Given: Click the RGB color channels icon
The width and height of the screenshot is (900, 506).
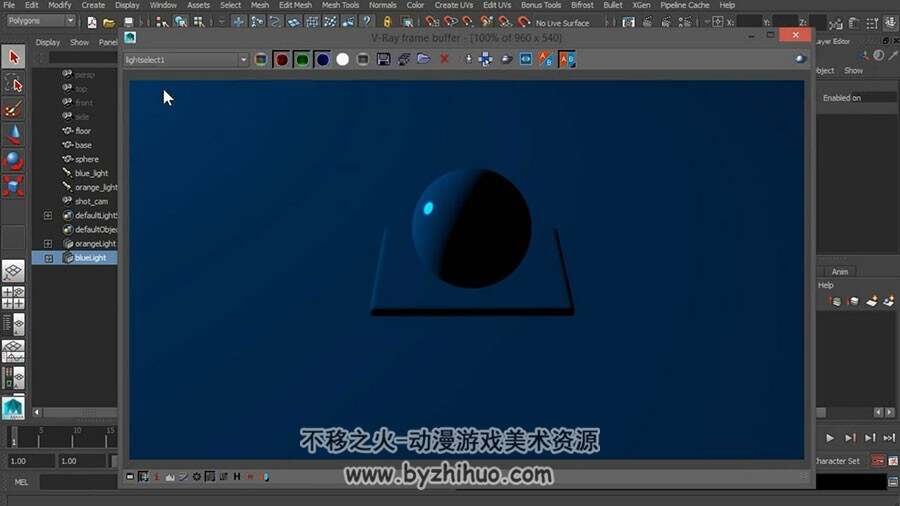Looking at the screenshot, I should [261, 60].
